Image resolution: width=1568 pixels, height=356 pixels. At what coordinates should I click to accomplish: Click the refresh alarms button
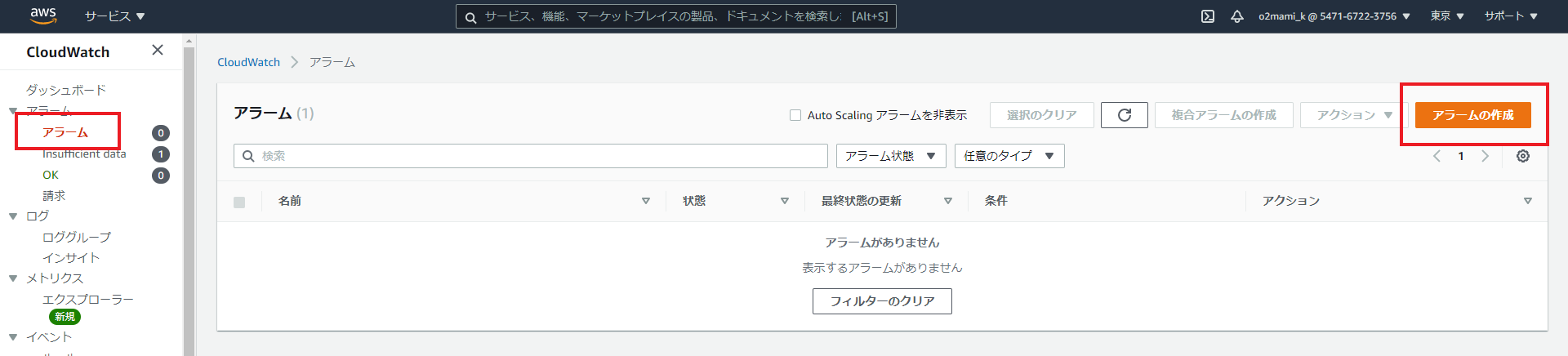tap(1124, 115)
